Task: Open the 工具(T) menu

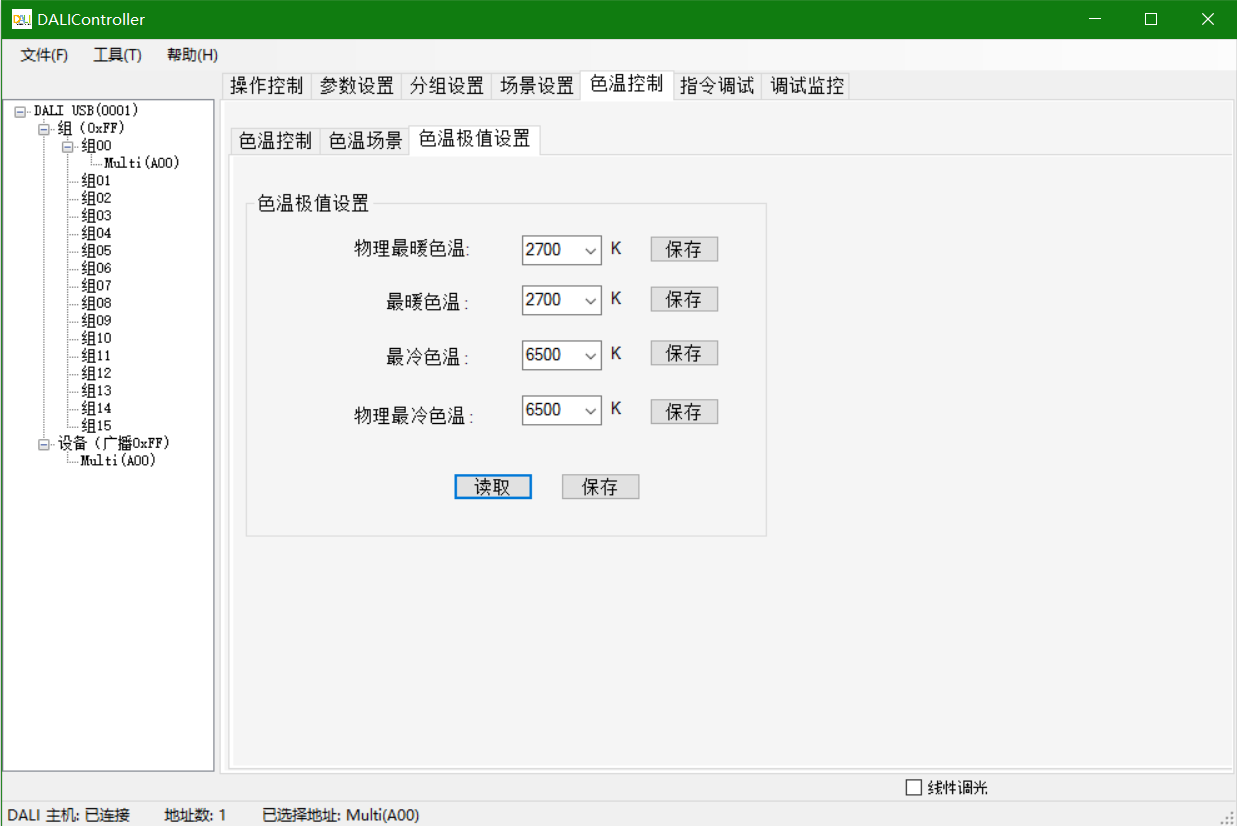Action: click(117, 55)
